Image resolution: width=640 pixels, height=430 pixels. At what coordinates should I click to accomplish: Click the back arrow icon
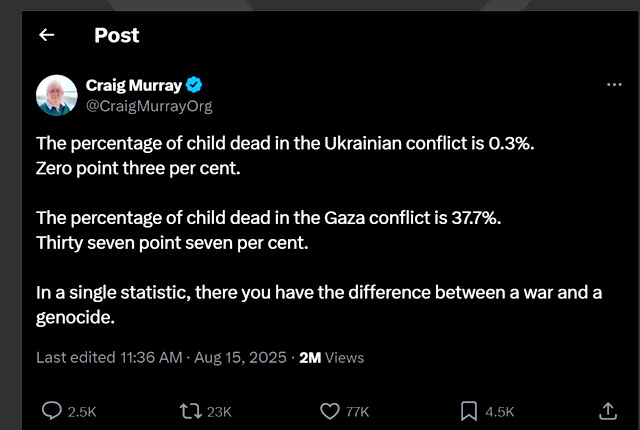click(x=46, y=36)
